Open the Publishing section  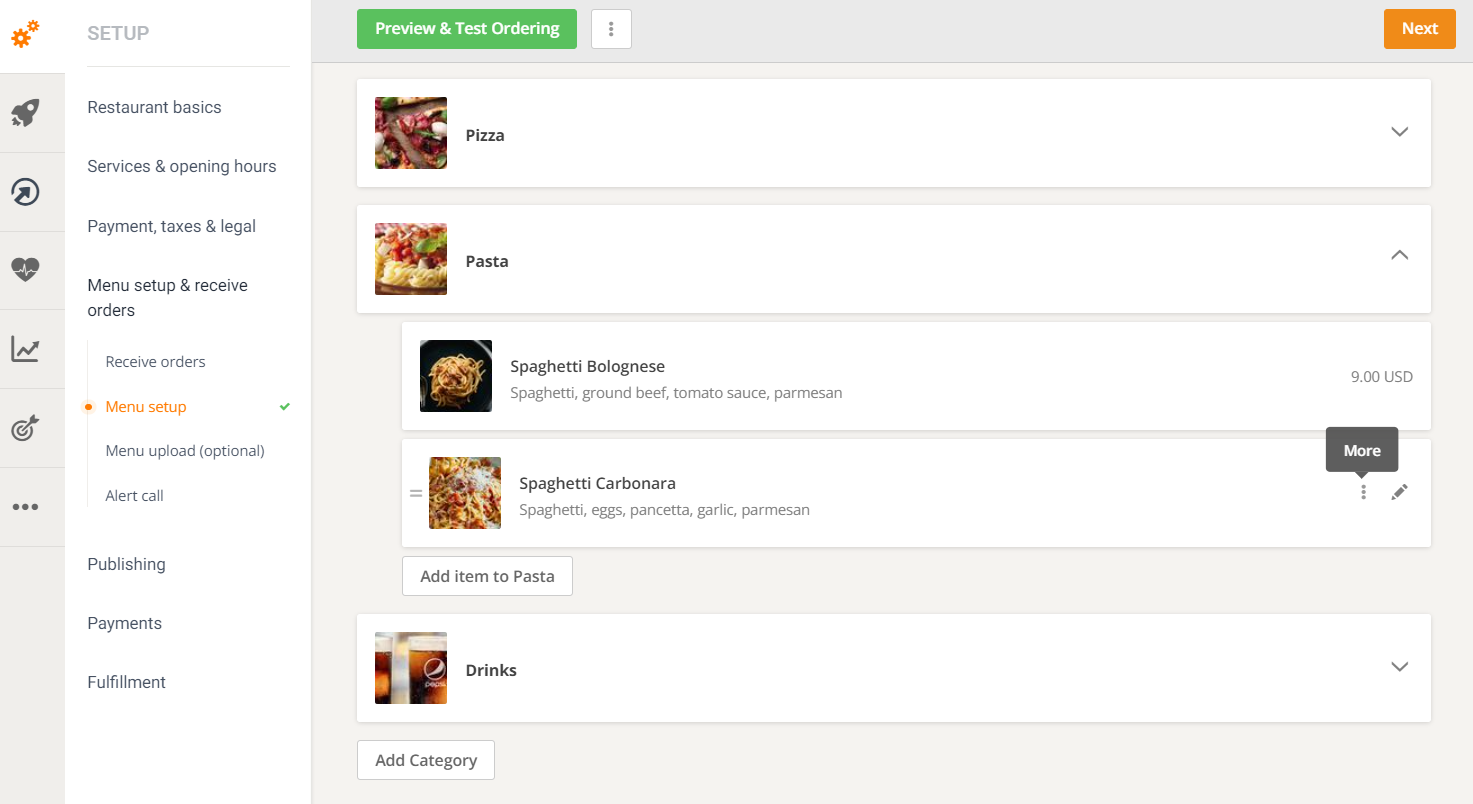pos(126,564)
